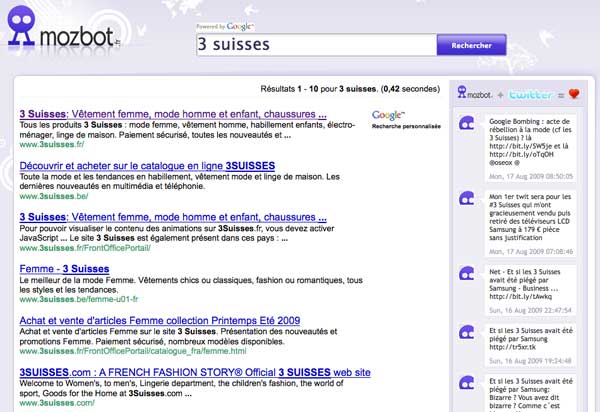Click the 'Mon 1er twit sera pour' tweet text

click(x=530, y=217)
